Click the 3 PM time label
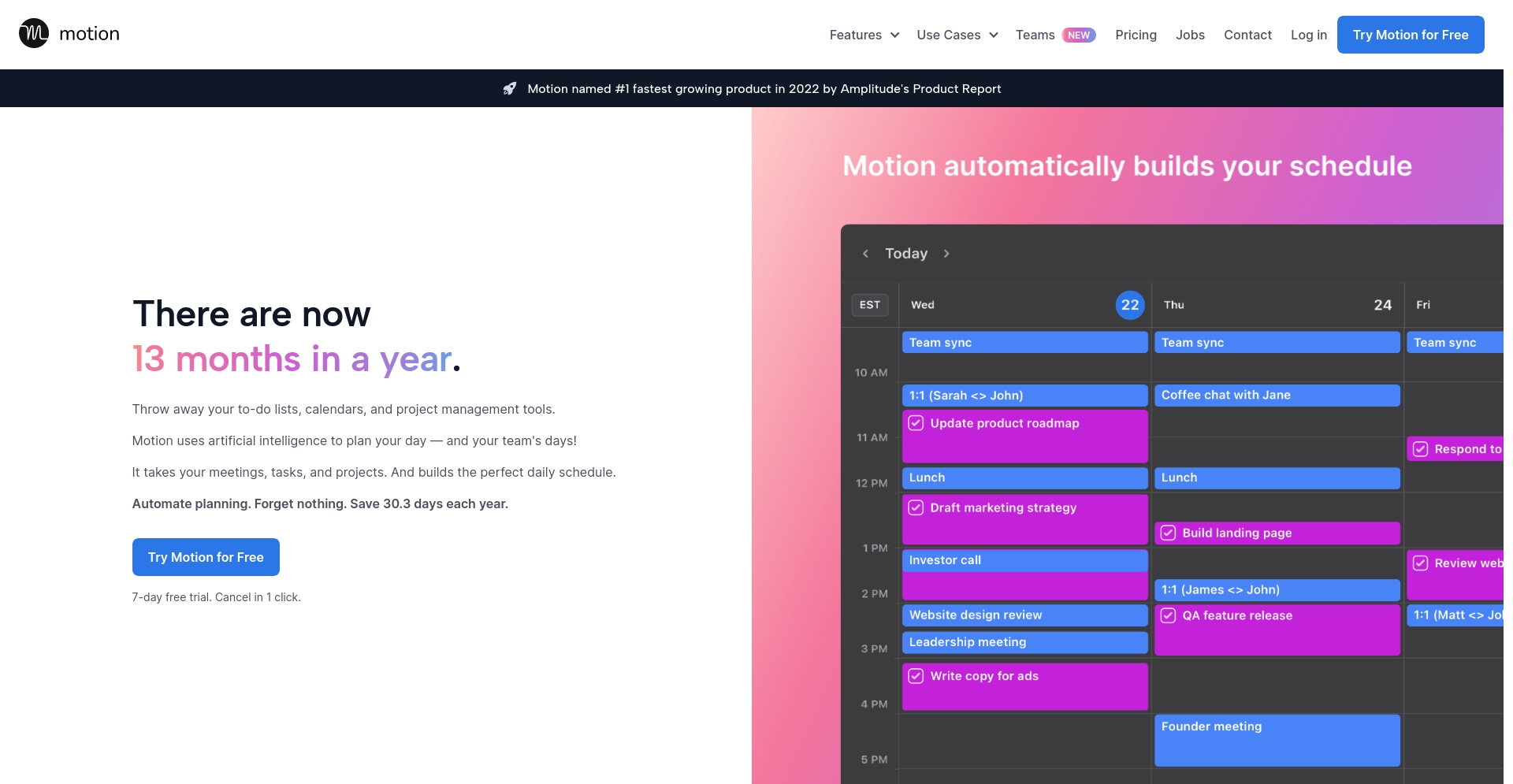Viewport: 1513px width, 784px height. click(874, 648)
